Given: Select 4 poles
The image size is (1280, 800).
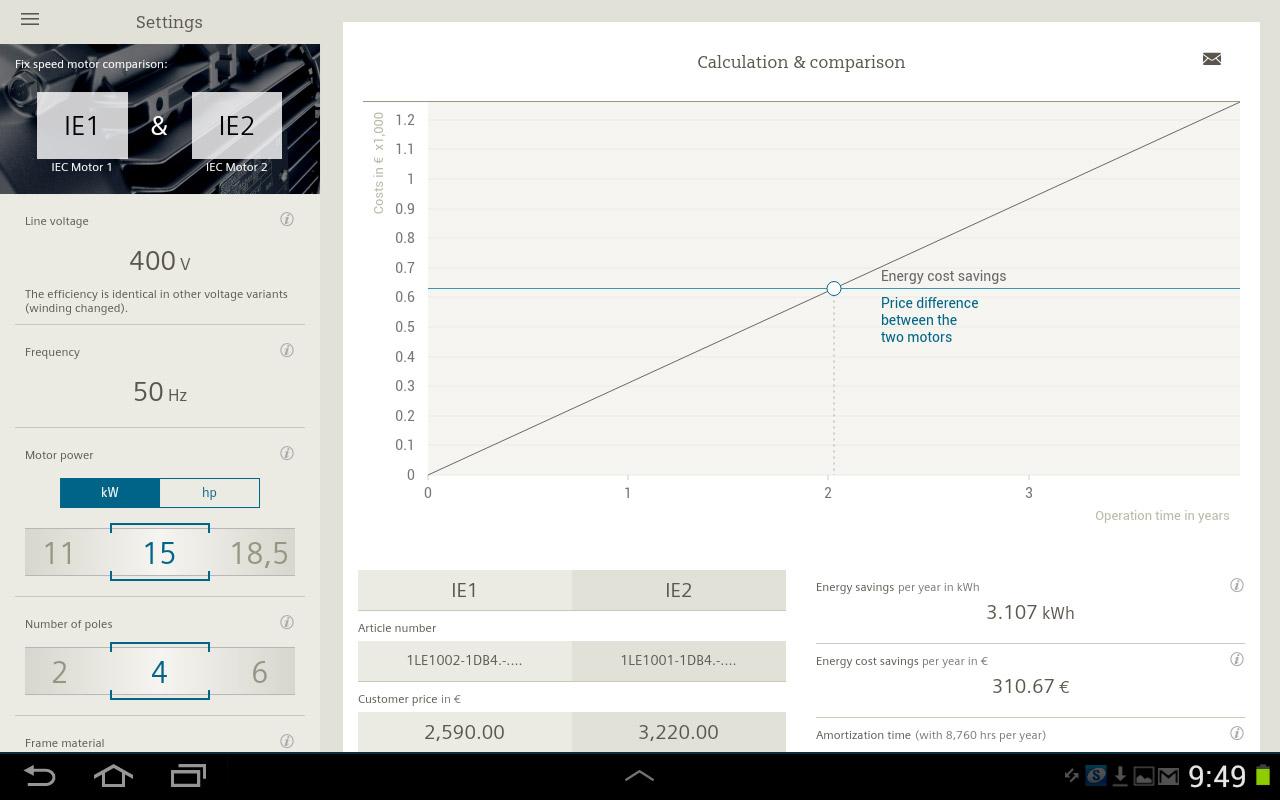Looking at the screenshot, I should [160, 672].
